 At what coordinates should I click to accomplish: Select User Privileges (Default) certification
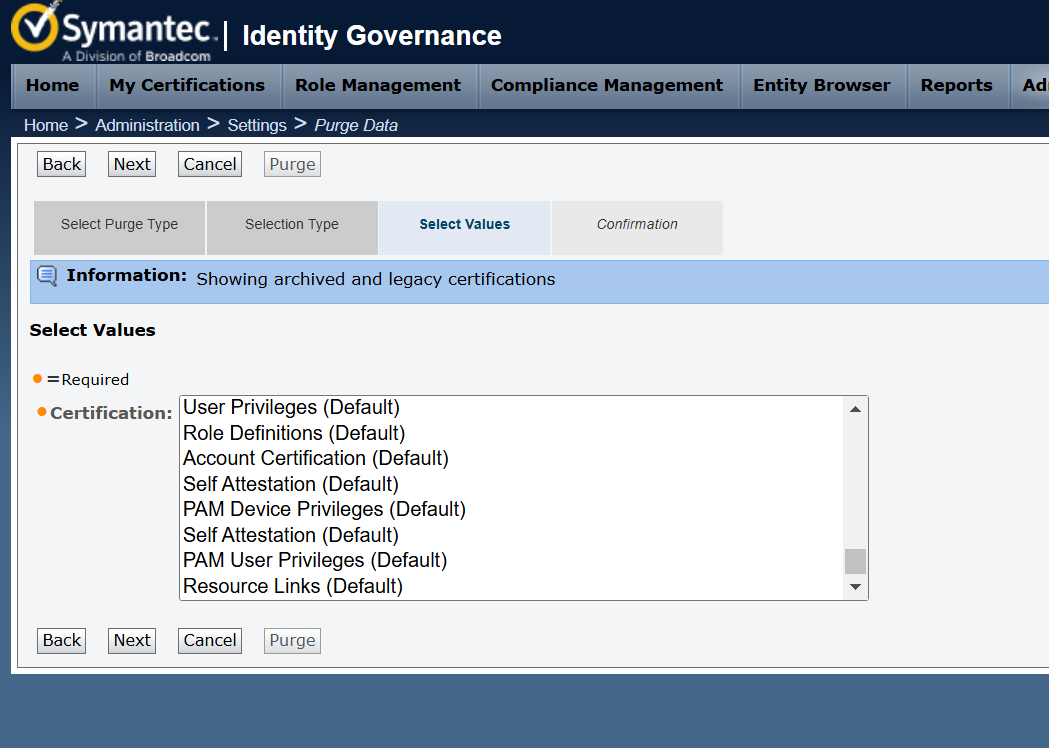pyautogui.click(x=291, y=407)
